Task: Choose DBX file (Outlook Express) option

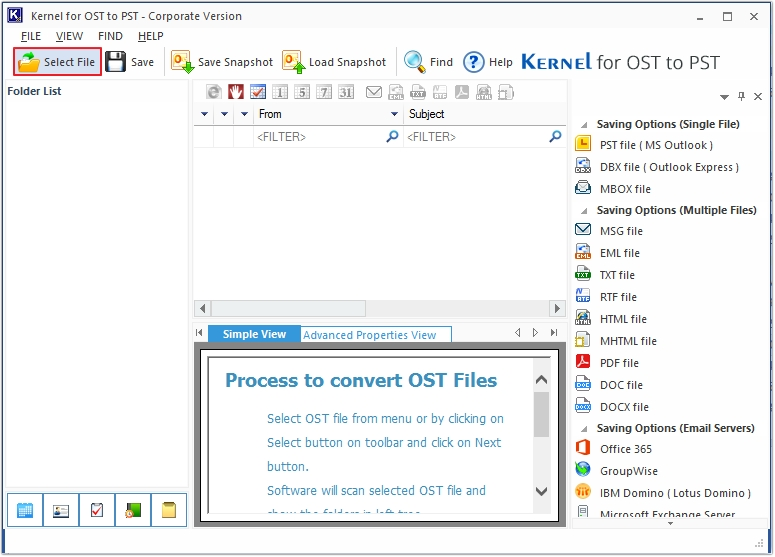Action: (657, 167)
